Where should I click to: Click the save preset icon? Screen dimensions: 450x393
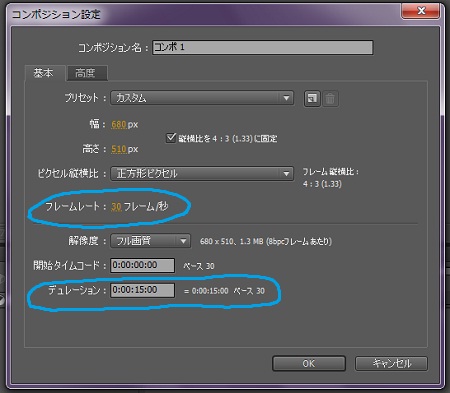pos(312,99)
